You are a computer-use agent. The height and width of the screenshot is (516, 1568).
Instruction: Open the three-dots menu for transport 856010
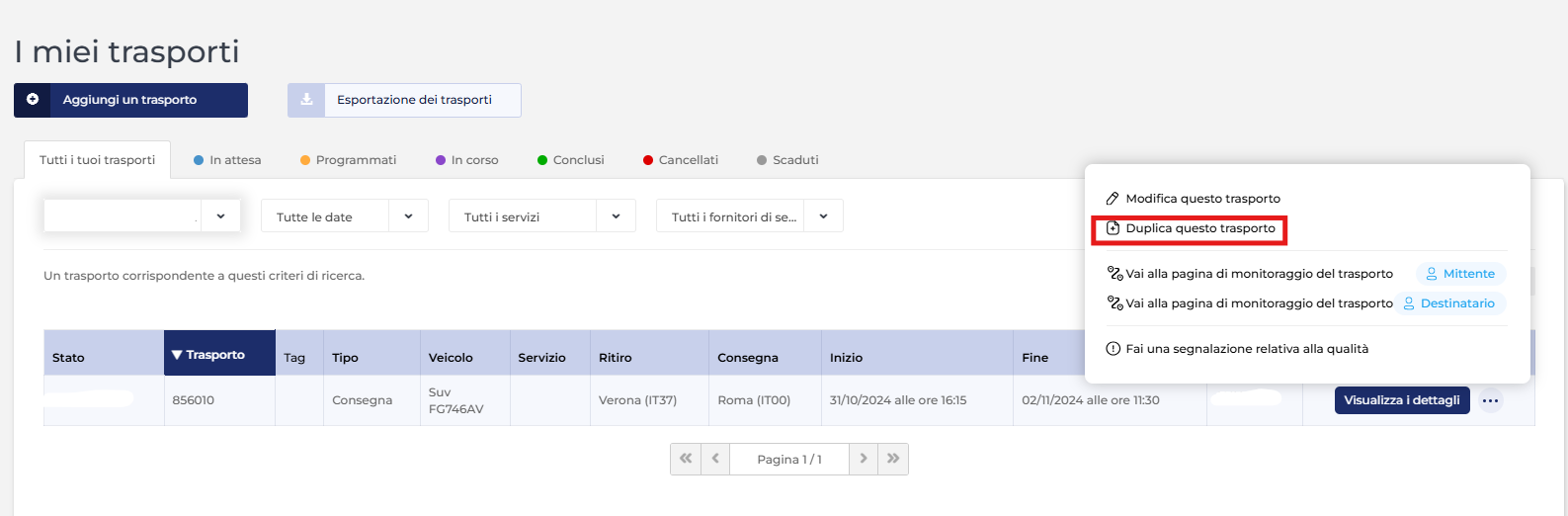(x=1491, y=400)
